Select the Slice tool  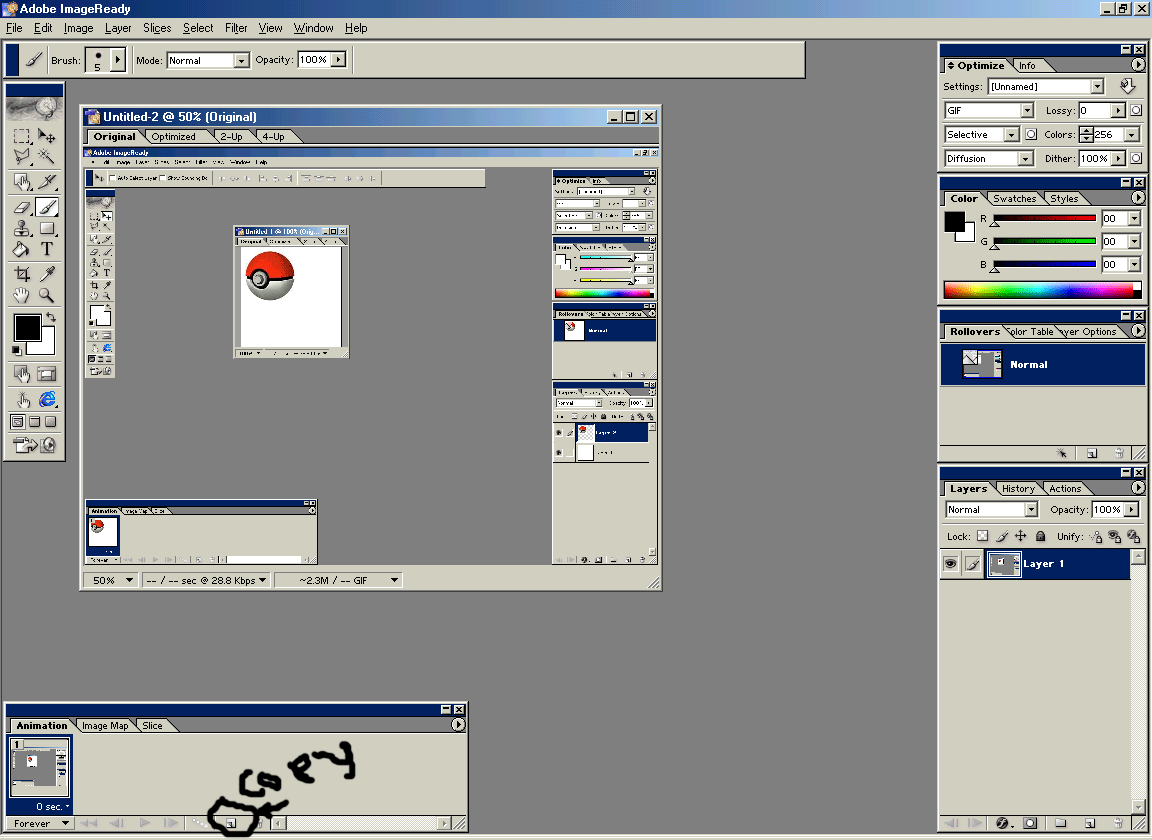[x=46, y=181]
